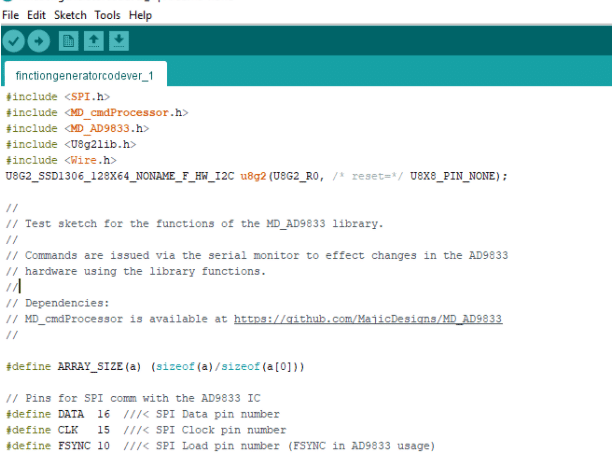Click the Verify checkmark icon
612x474 pixels.
(14, 41)
